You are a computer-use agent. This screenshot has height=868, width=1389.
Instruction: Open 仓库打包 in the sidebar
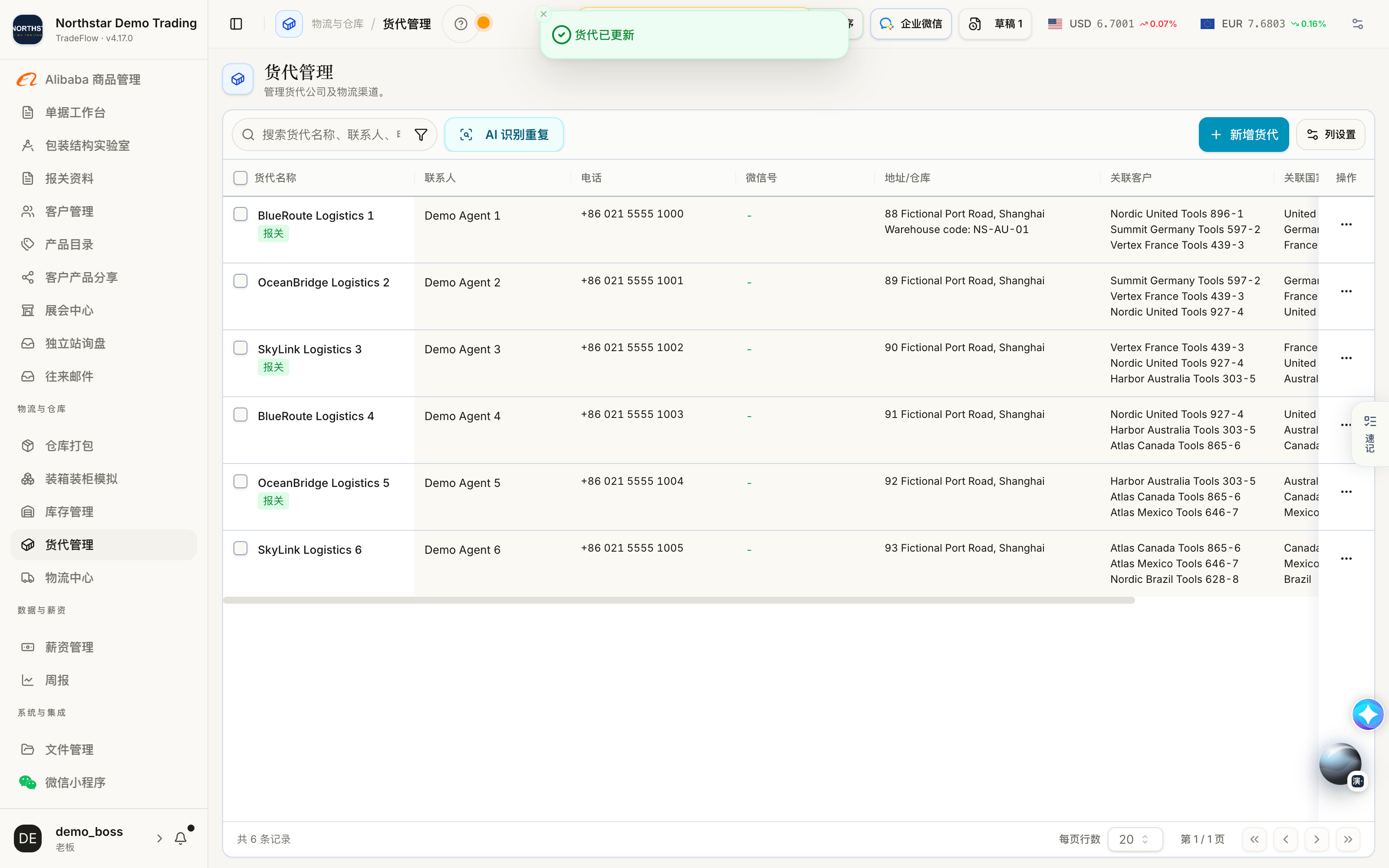pos(103,445)
